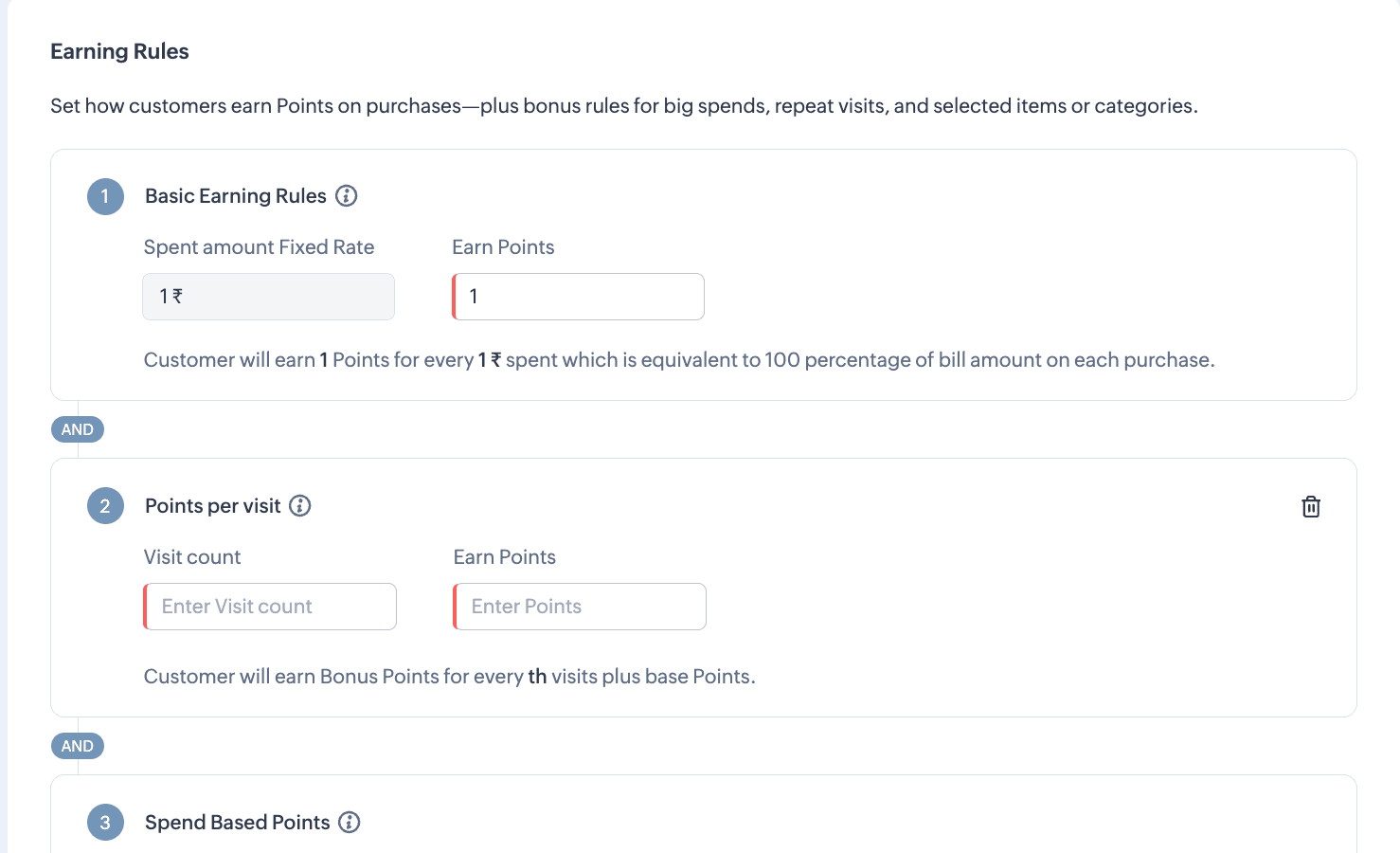Viewport: 1400px width, 853px height.
Task: Select the step 3 number badge
Action: click(x=105, y=823)
